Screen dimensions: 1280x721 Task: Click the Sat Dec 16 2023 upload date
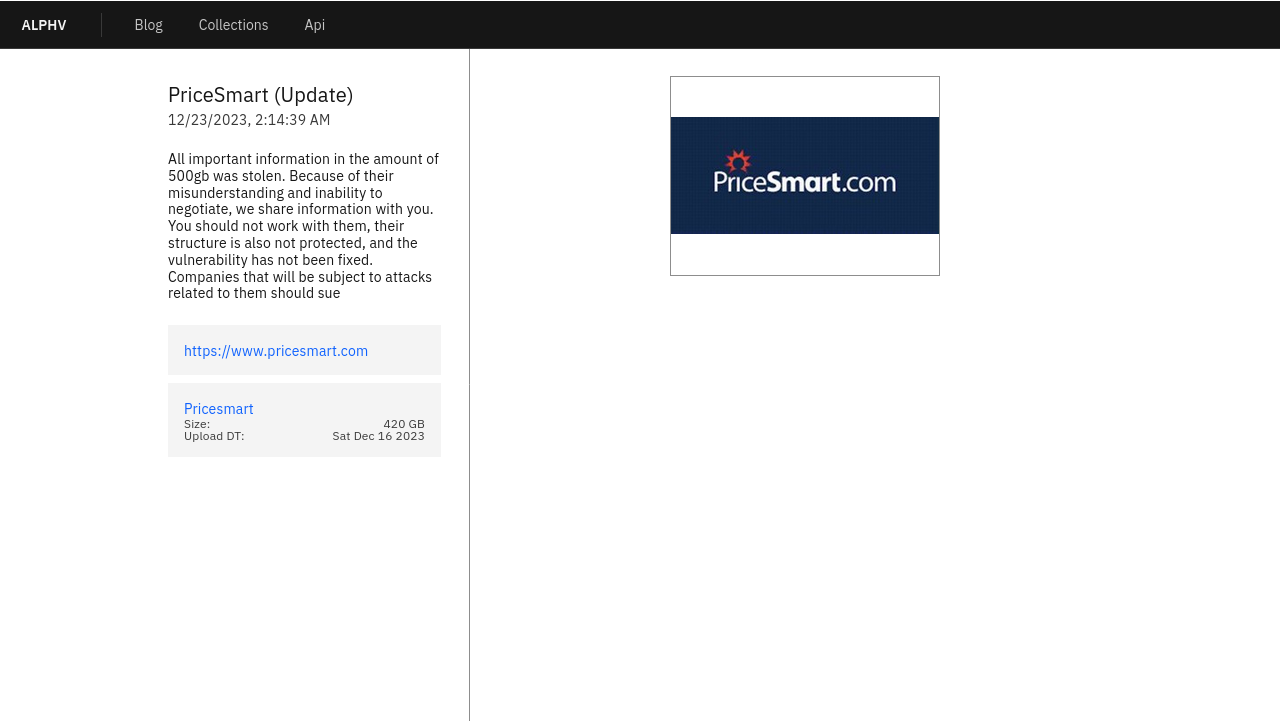click(x=378, y=436)
